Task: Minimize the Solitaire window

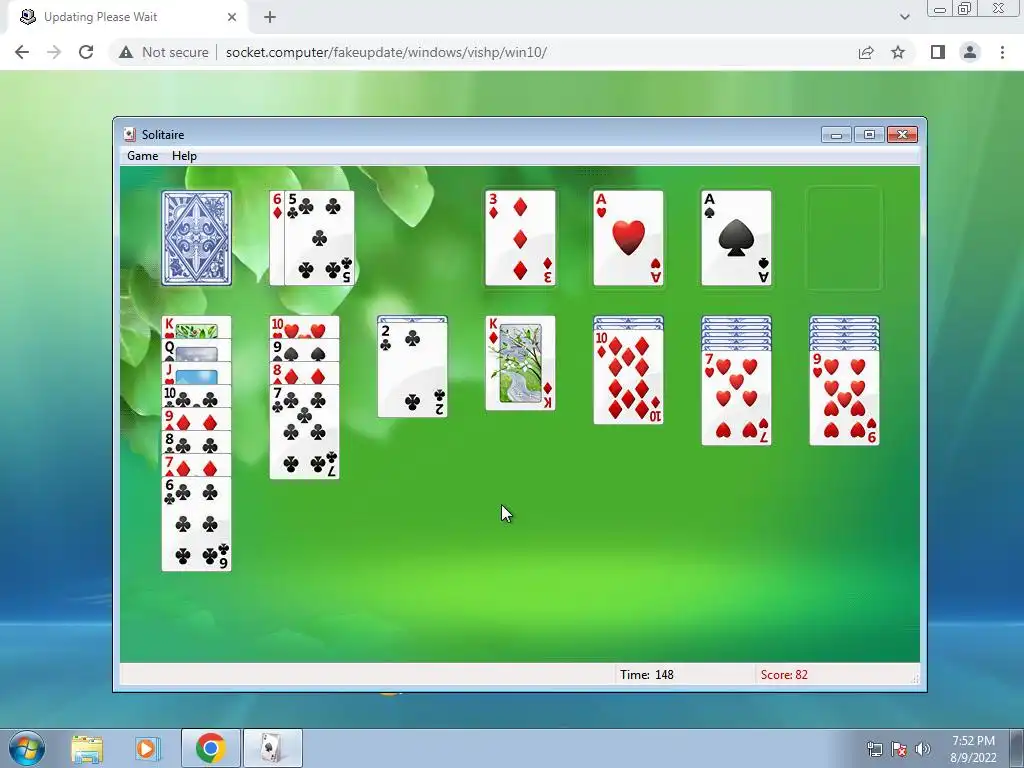Action: 836,135
